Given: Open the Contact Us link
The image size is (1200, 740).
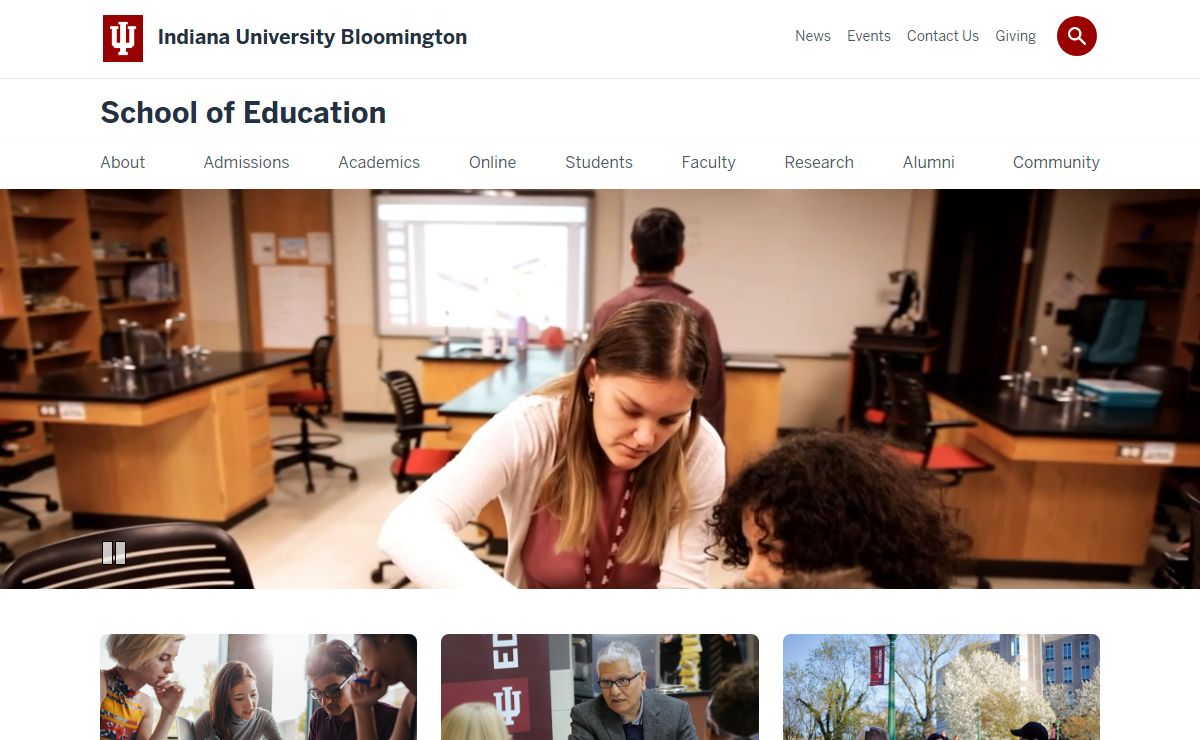Looking at the screenshot, I should (x=943, y=36).
